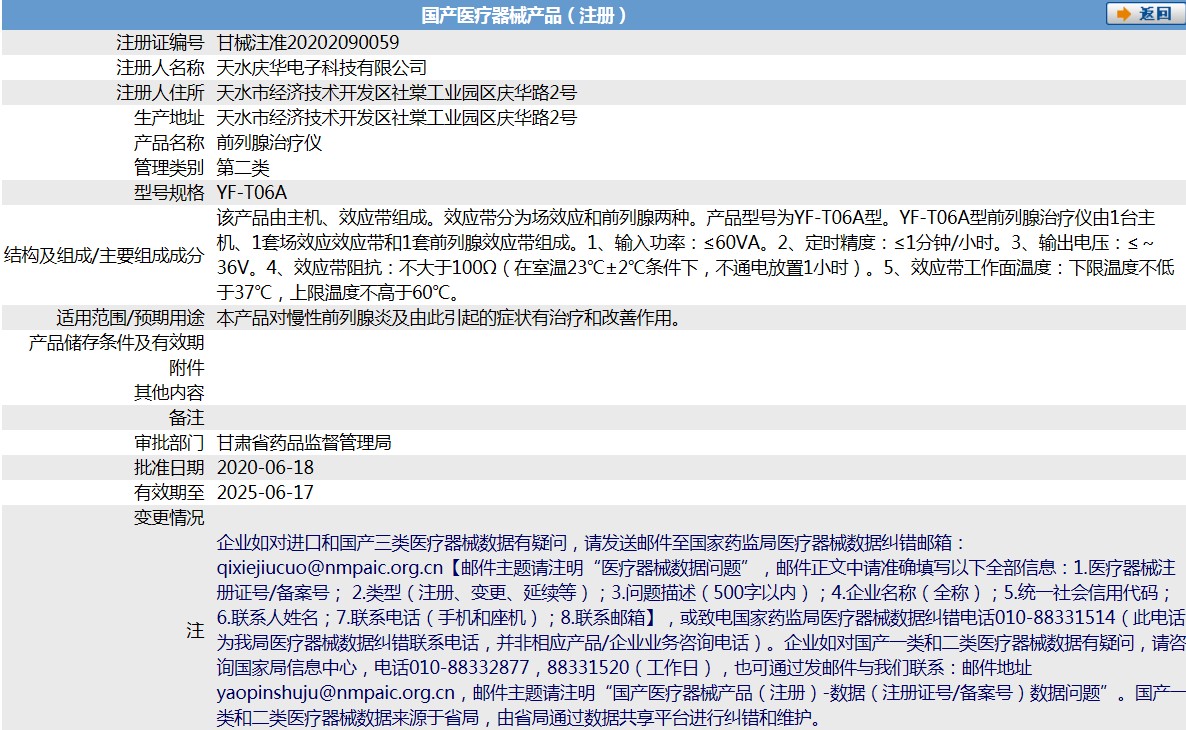1186x730 pixels.
Task: Click the orange arrow icon on 返回 button
Action: tap(1124, 14)
